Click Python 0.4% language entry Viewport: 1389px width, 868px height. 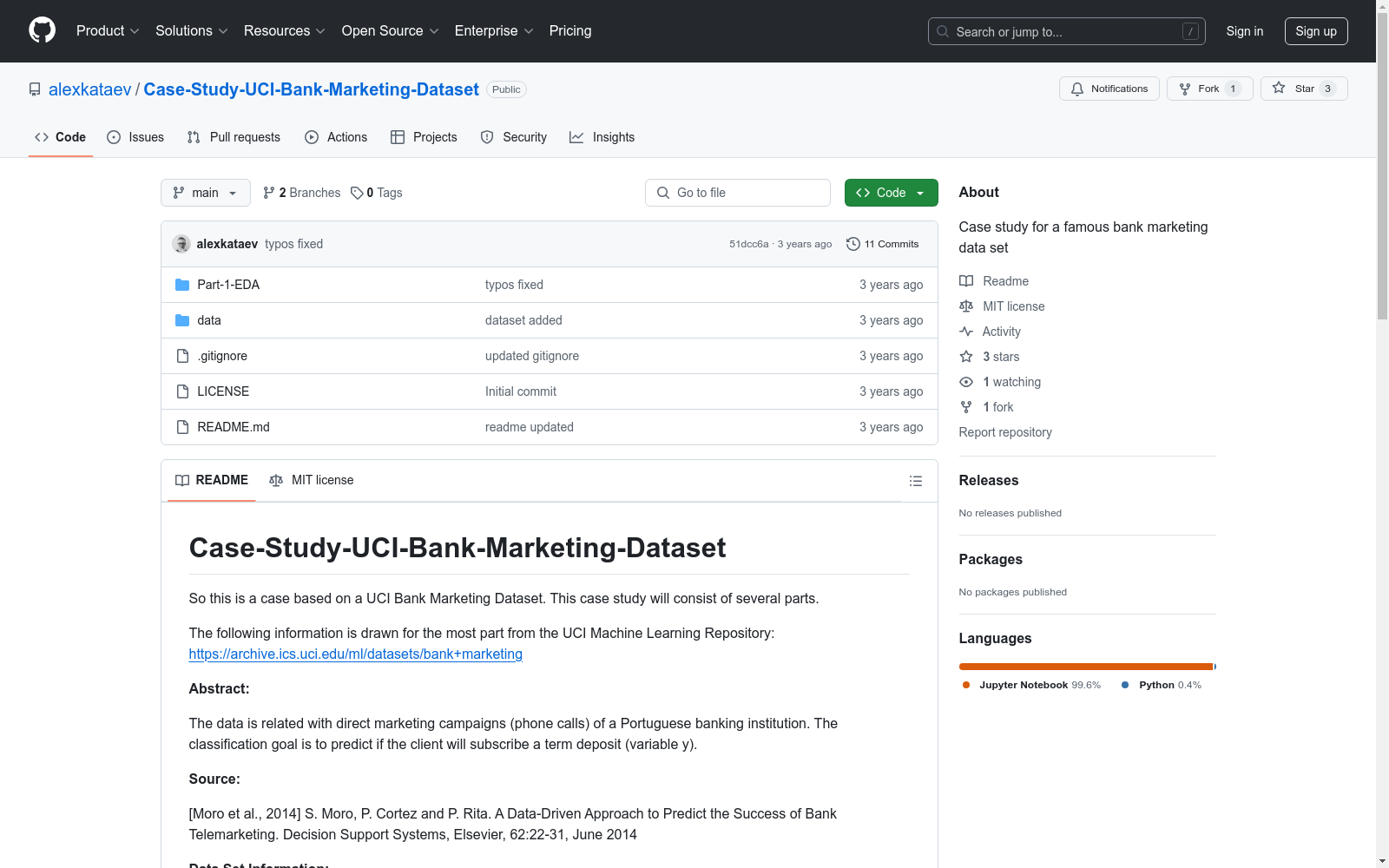1162,685
